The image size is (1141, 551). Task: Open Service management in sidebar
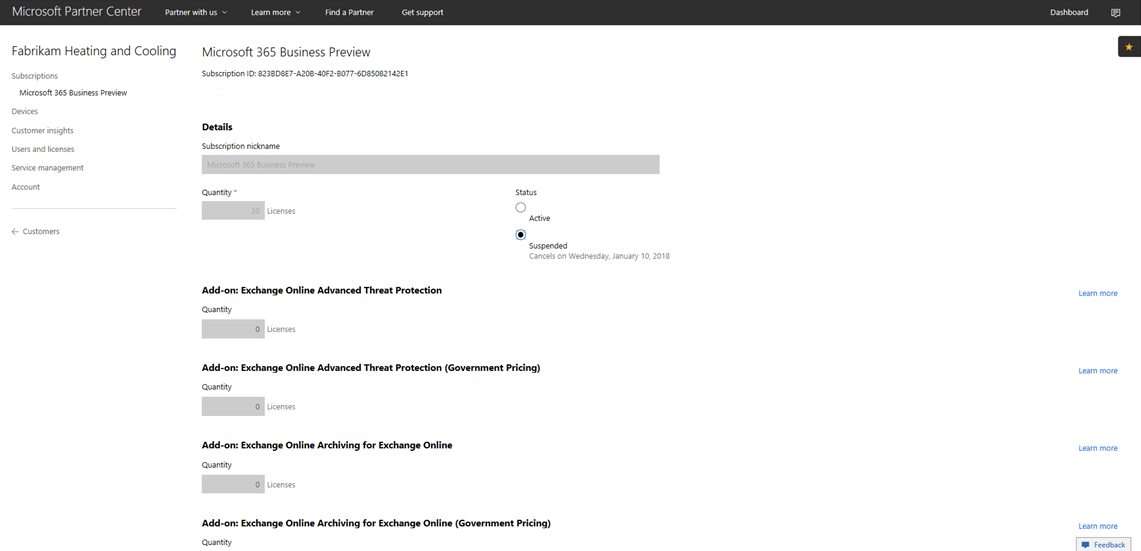click(x=47, y=168)
